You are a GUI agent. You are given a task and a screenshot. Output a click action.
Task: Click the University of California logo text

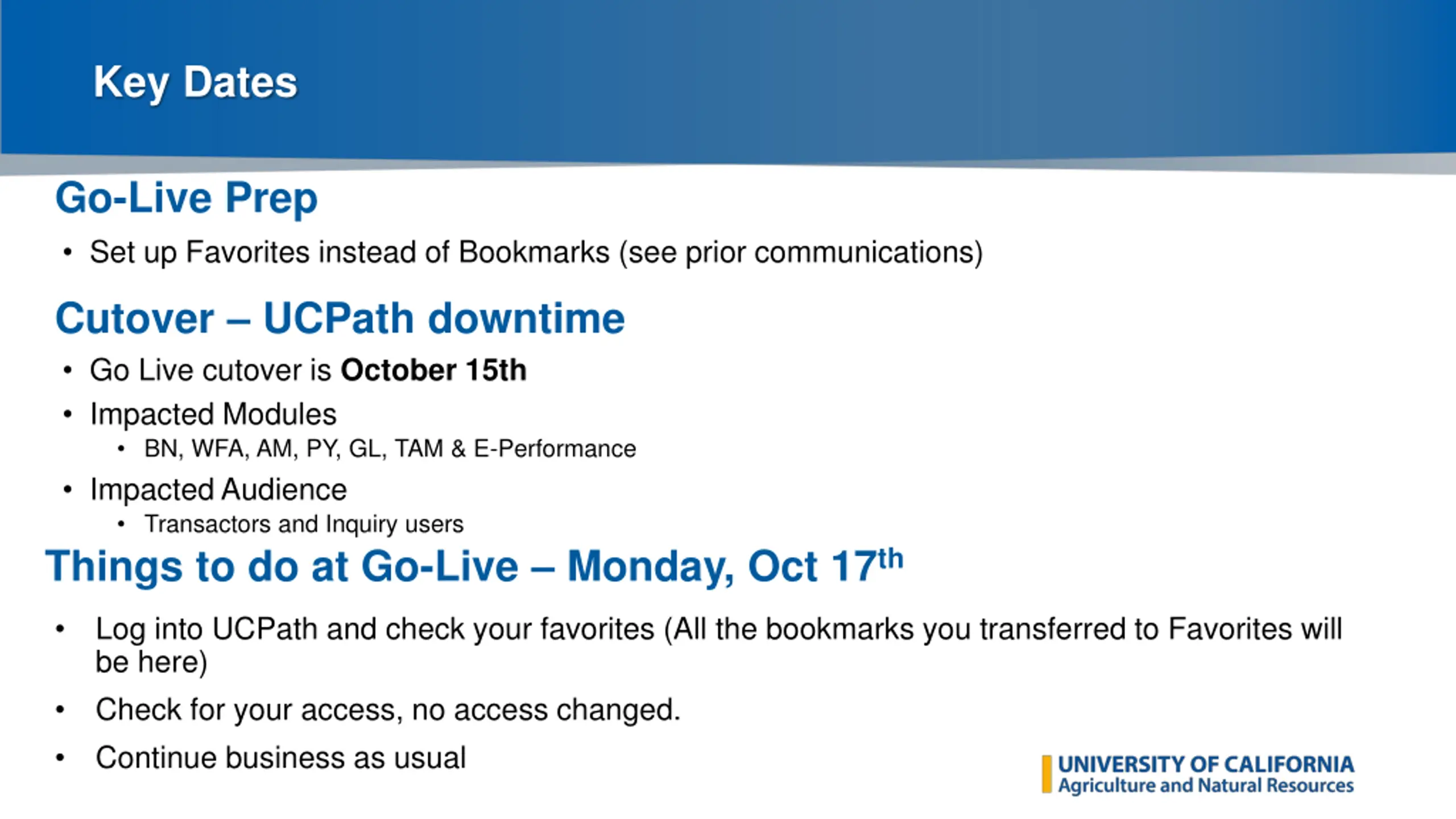click(x=1206, y=764)
